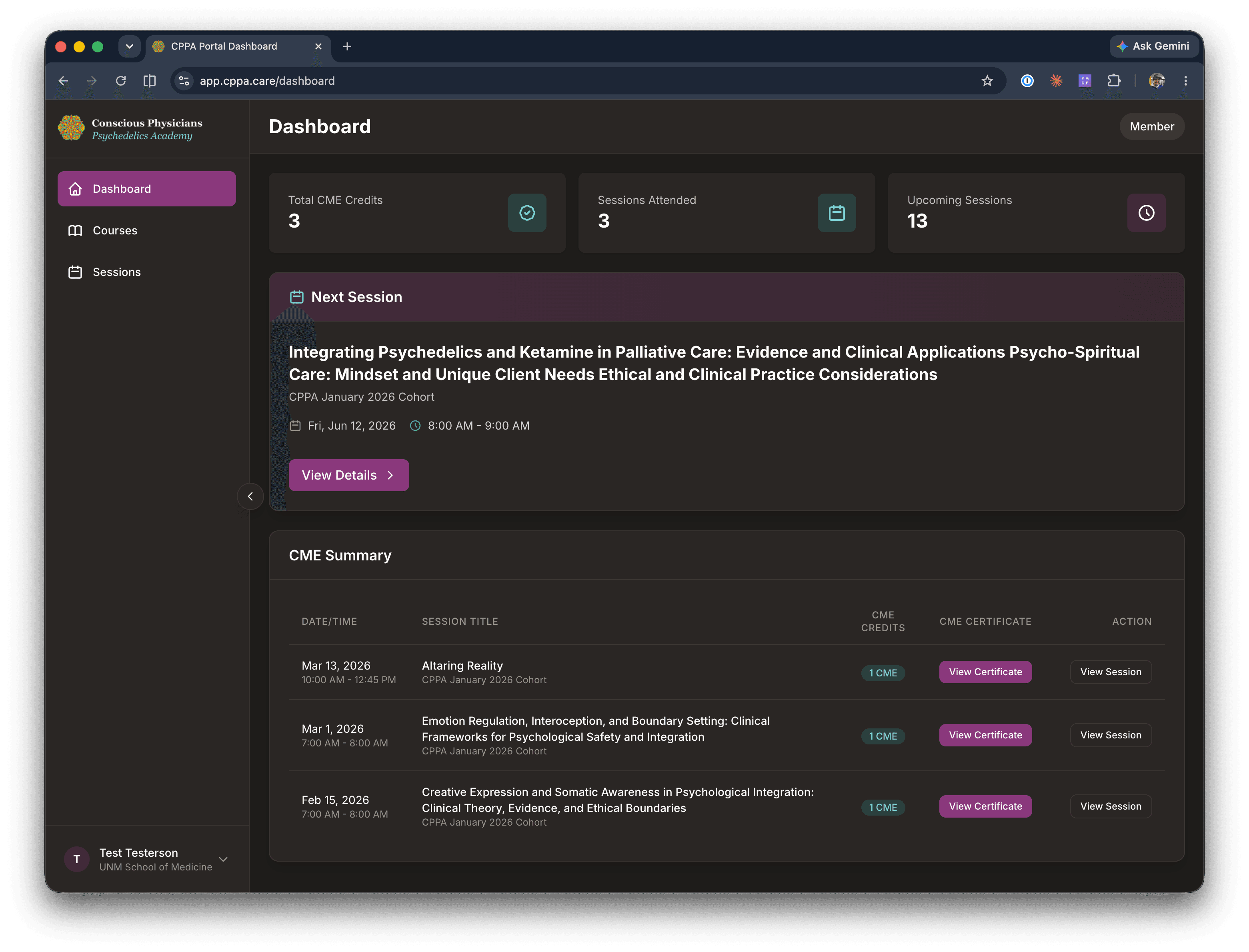Click the Member badge
1249x952 pixels.
tap(1151, 126)
